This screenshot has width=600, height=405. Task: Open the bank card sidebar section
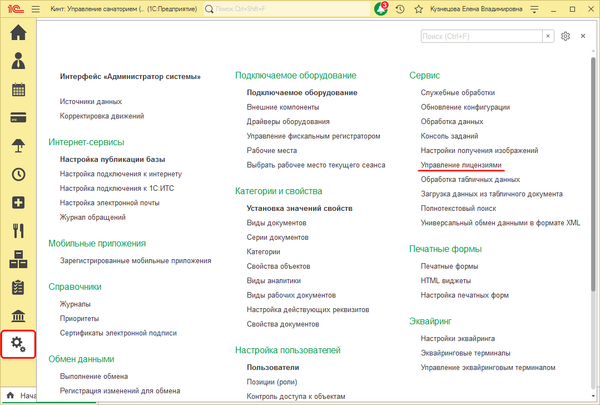click(18, 118)
